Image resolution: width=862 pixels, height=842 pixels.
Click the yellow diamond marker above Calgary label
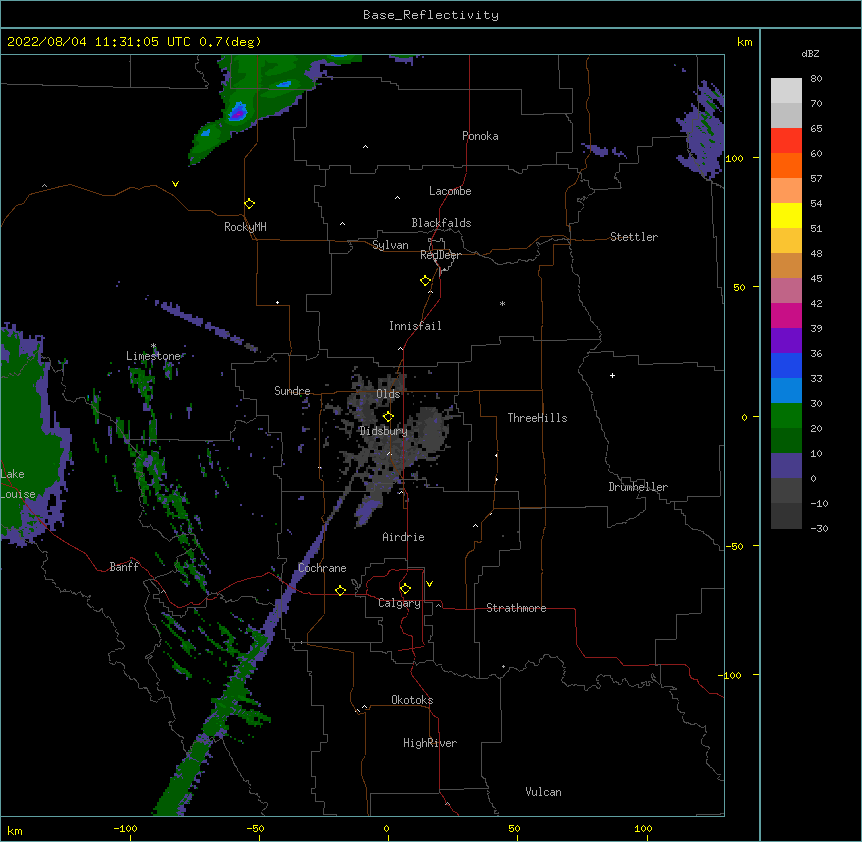[x=405, y=589]
